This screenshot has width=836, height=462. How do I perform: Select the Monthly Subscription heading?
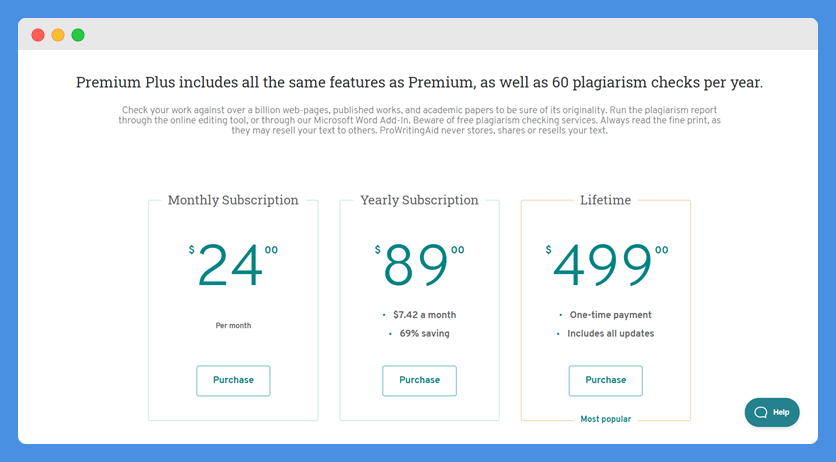tap(233, 200)
